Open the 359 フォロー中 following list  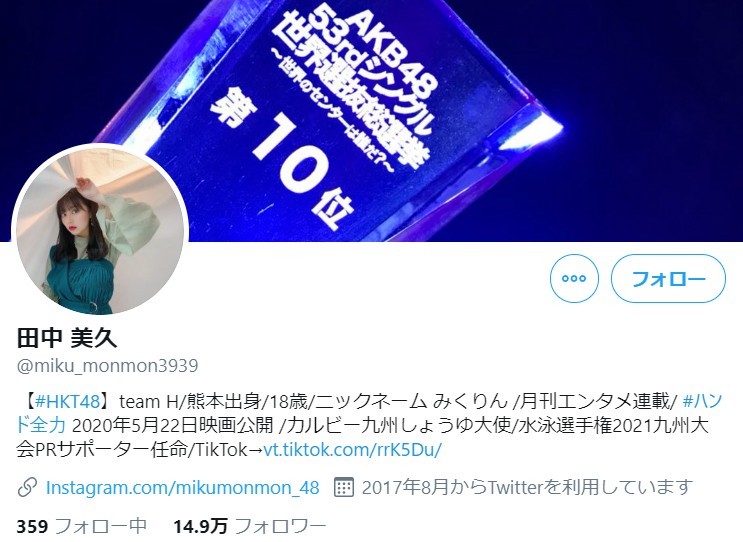pyautogui.click(x=82, y=526)
